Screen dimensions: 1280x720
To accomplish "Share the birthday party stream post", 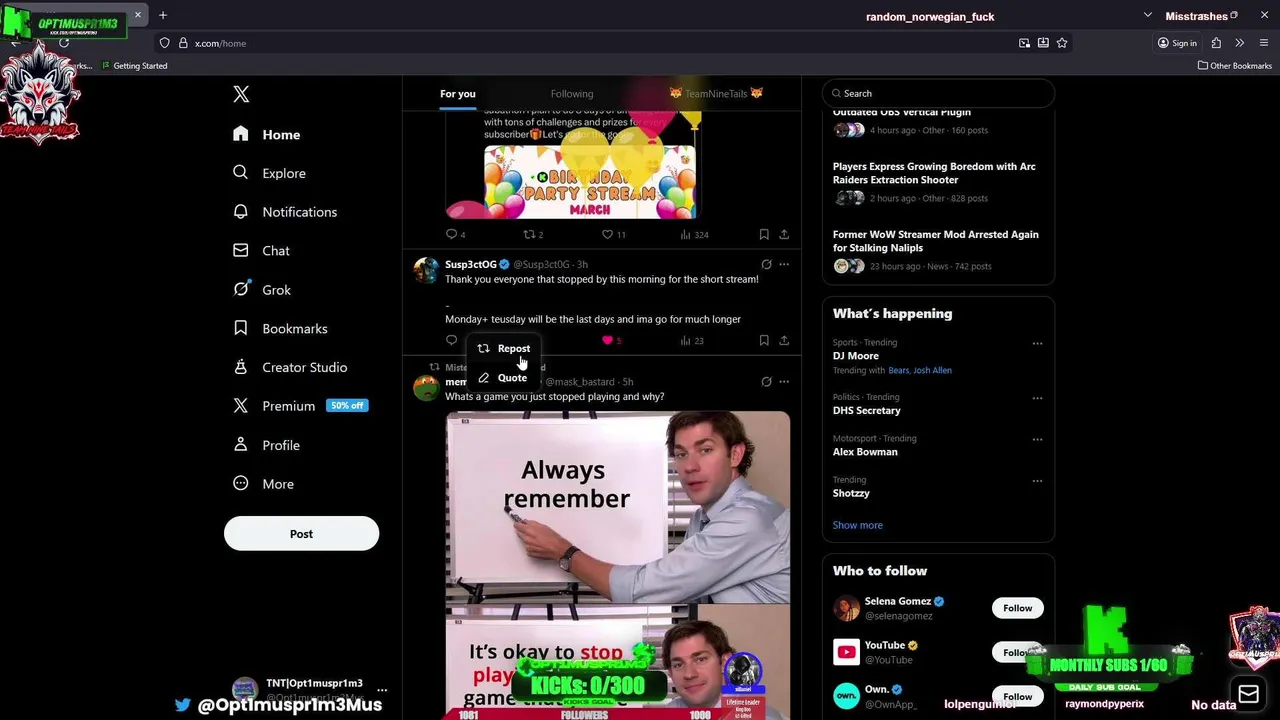I will click(x=784, y=235).
